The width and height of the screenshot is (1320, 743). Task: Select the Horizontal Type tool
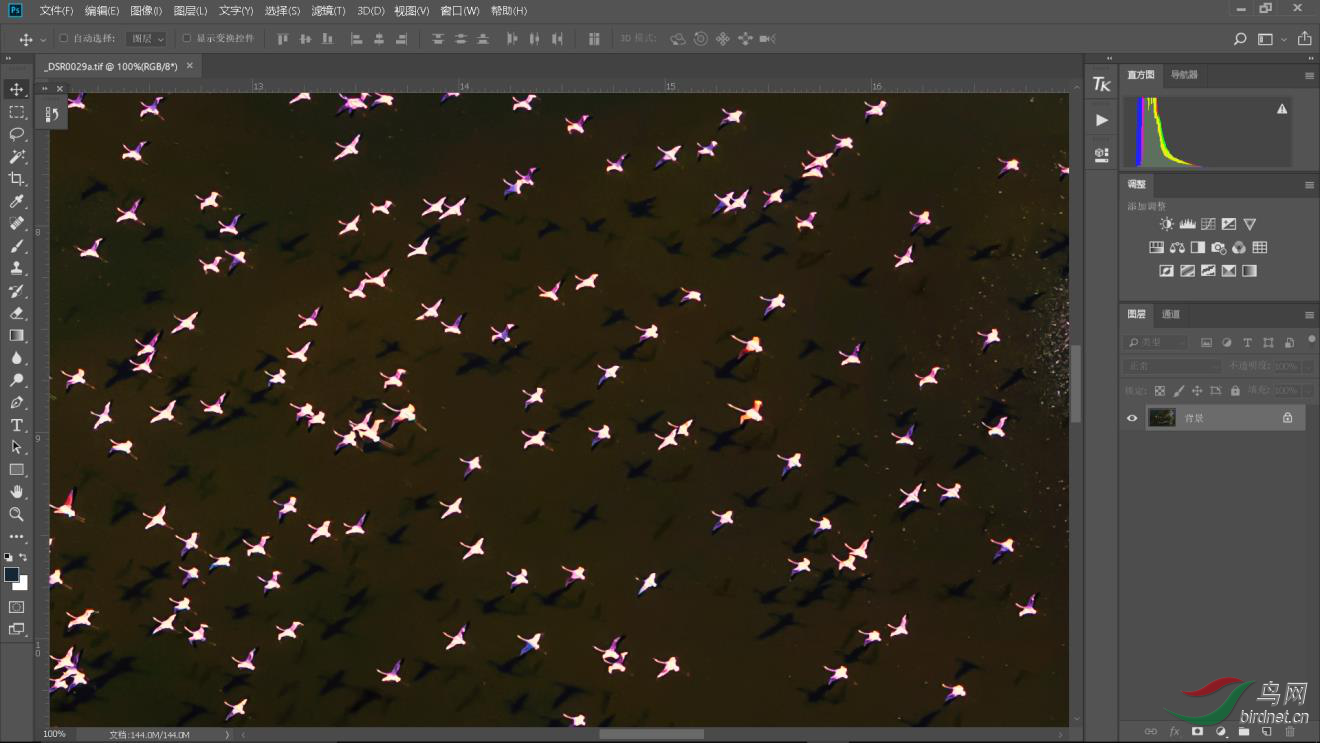17,425
